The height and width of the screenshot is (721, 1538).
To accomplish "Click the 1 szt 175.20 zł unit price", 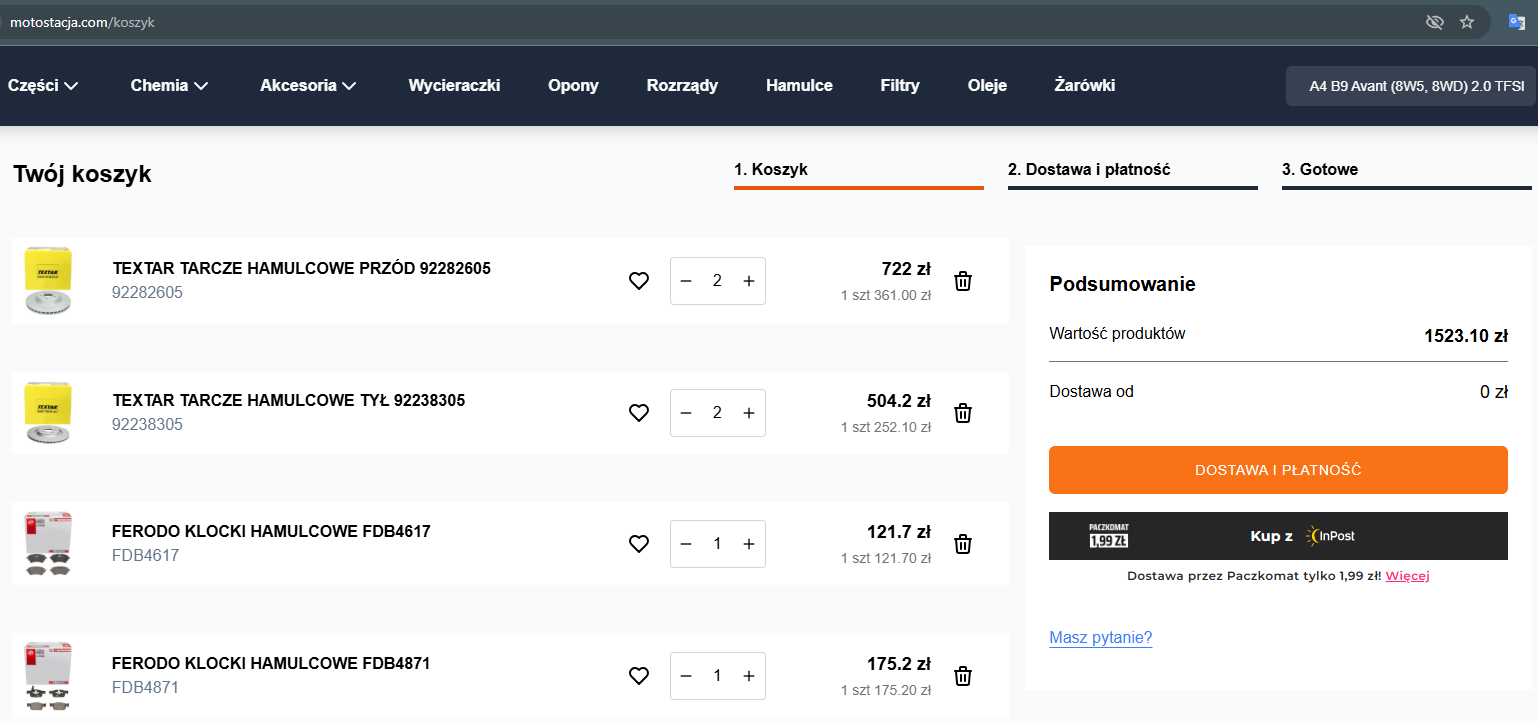I will click(x=886, y=690).
